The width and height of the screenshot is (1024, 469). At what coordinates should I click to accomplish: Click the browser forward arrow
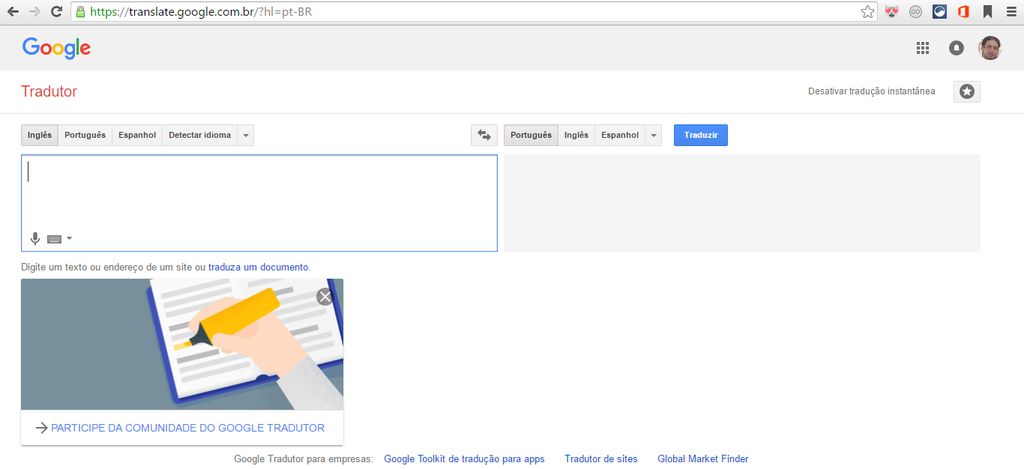tap(34, 12)
